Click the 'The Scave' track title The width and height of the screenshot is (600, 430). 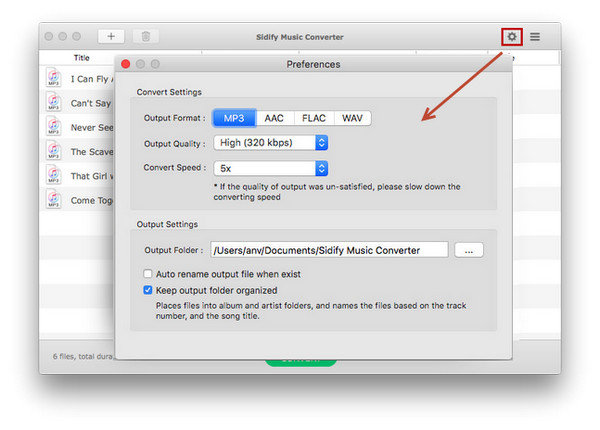92,152
